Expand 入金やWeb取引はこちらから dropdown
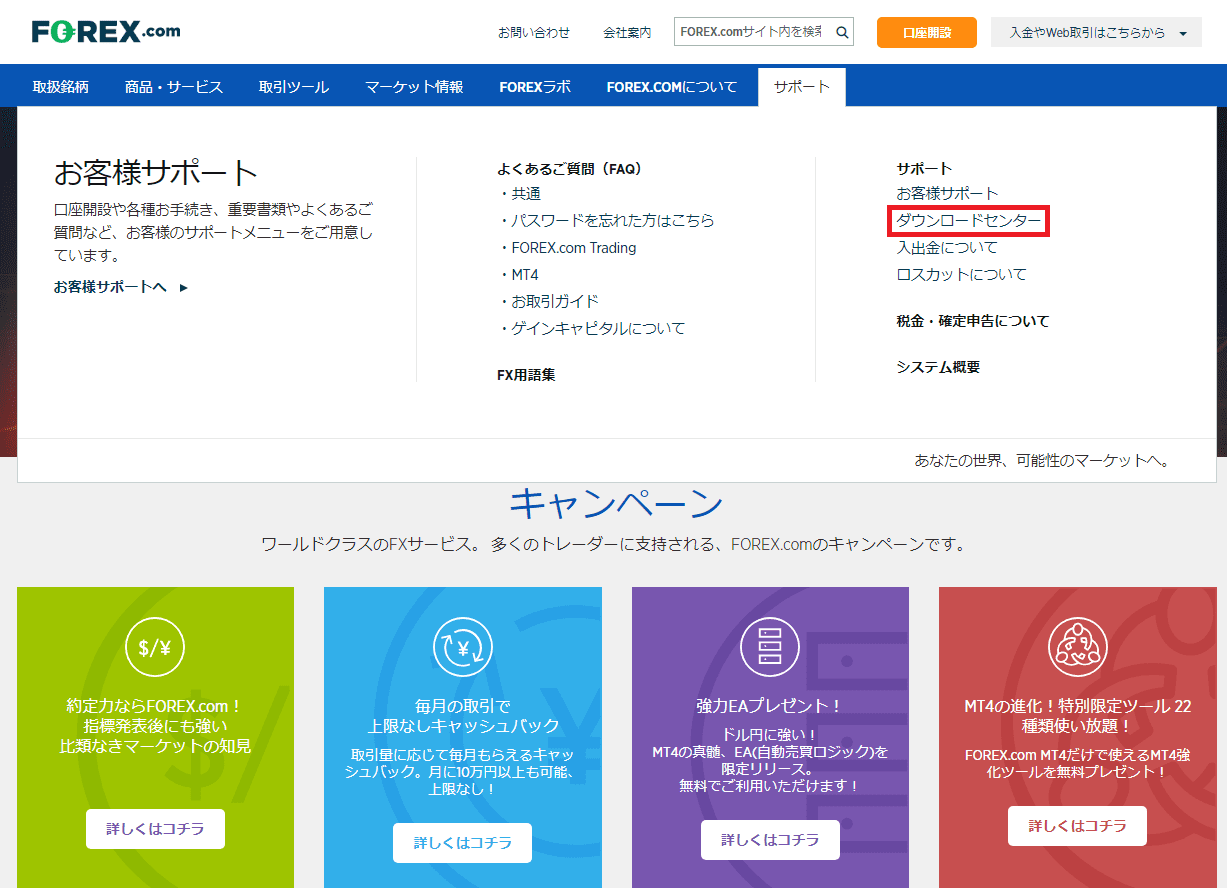 tap(1183, 33)
